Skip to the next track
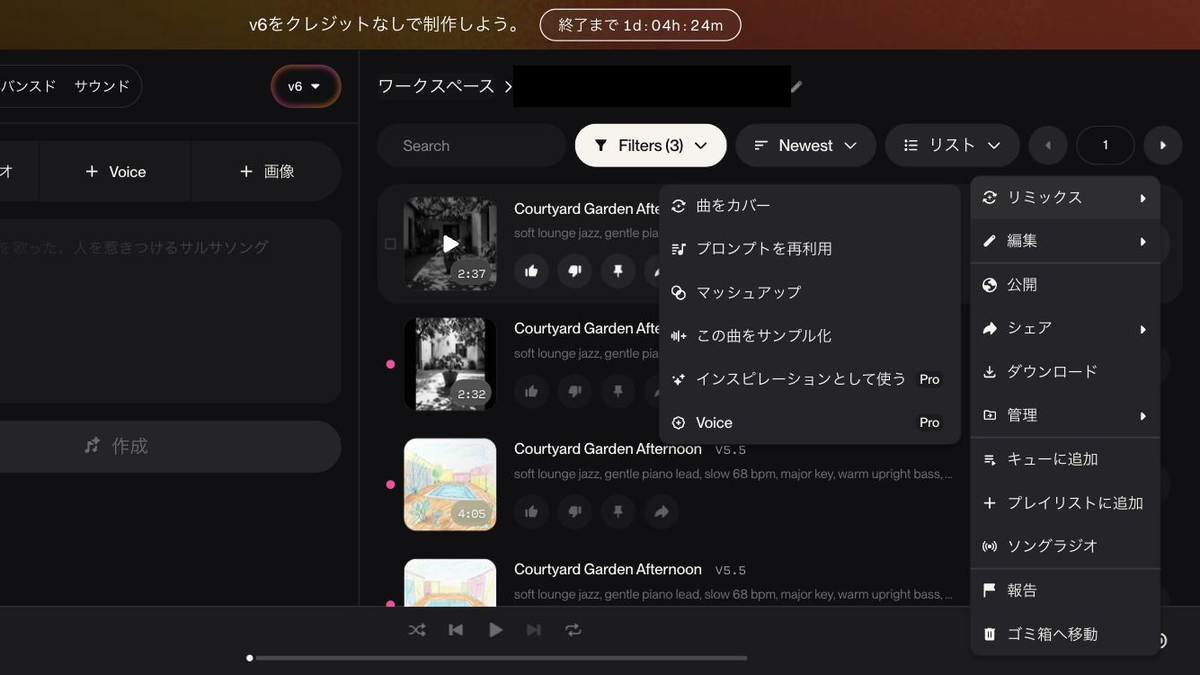 pyautogui.click(x=534, y=630)
